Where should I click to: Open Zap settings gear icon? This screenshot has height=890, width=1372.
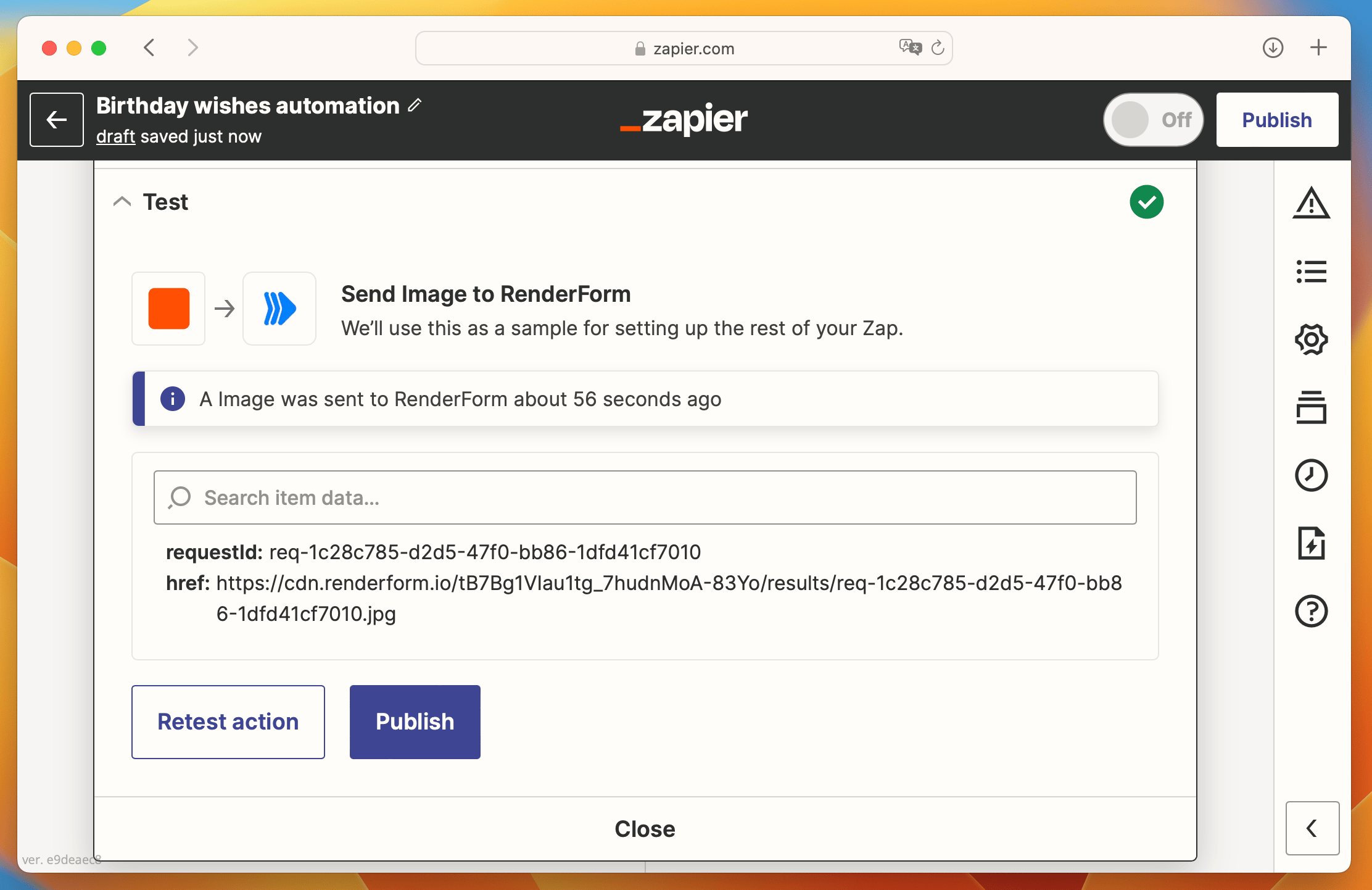coord(1312,339)
